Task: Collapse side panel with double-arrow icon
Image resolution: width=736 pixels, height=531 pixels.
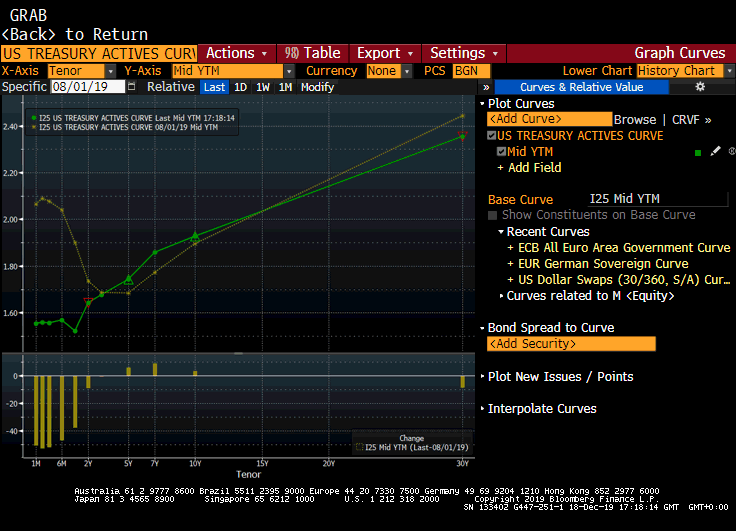Action: [486, 87]
